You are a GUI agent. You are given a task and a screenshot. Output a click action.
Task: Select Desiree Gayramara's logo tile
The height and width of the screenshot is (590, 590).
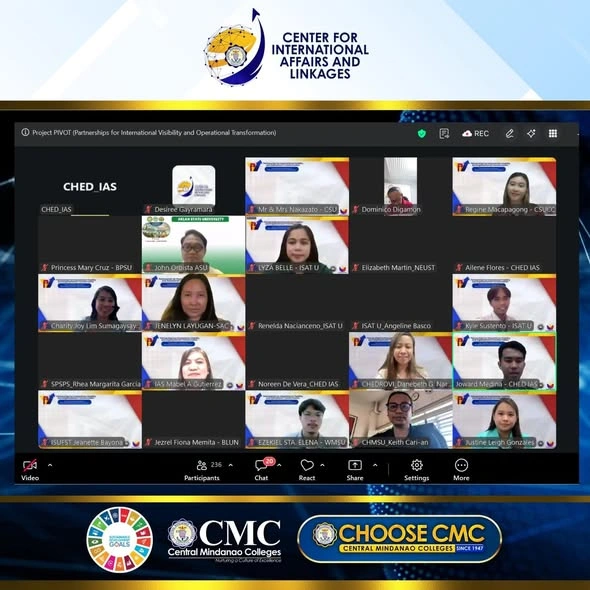193,186
